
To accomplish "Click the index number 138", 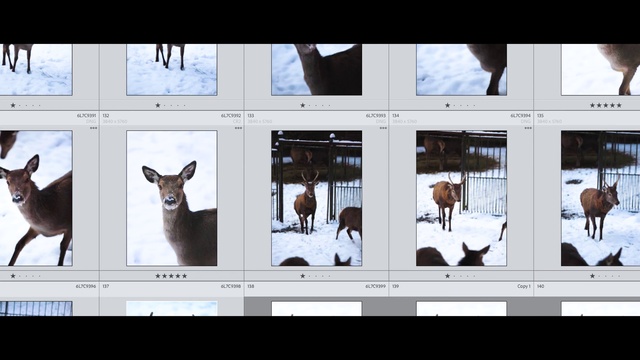I will click(x=251, y=287).
